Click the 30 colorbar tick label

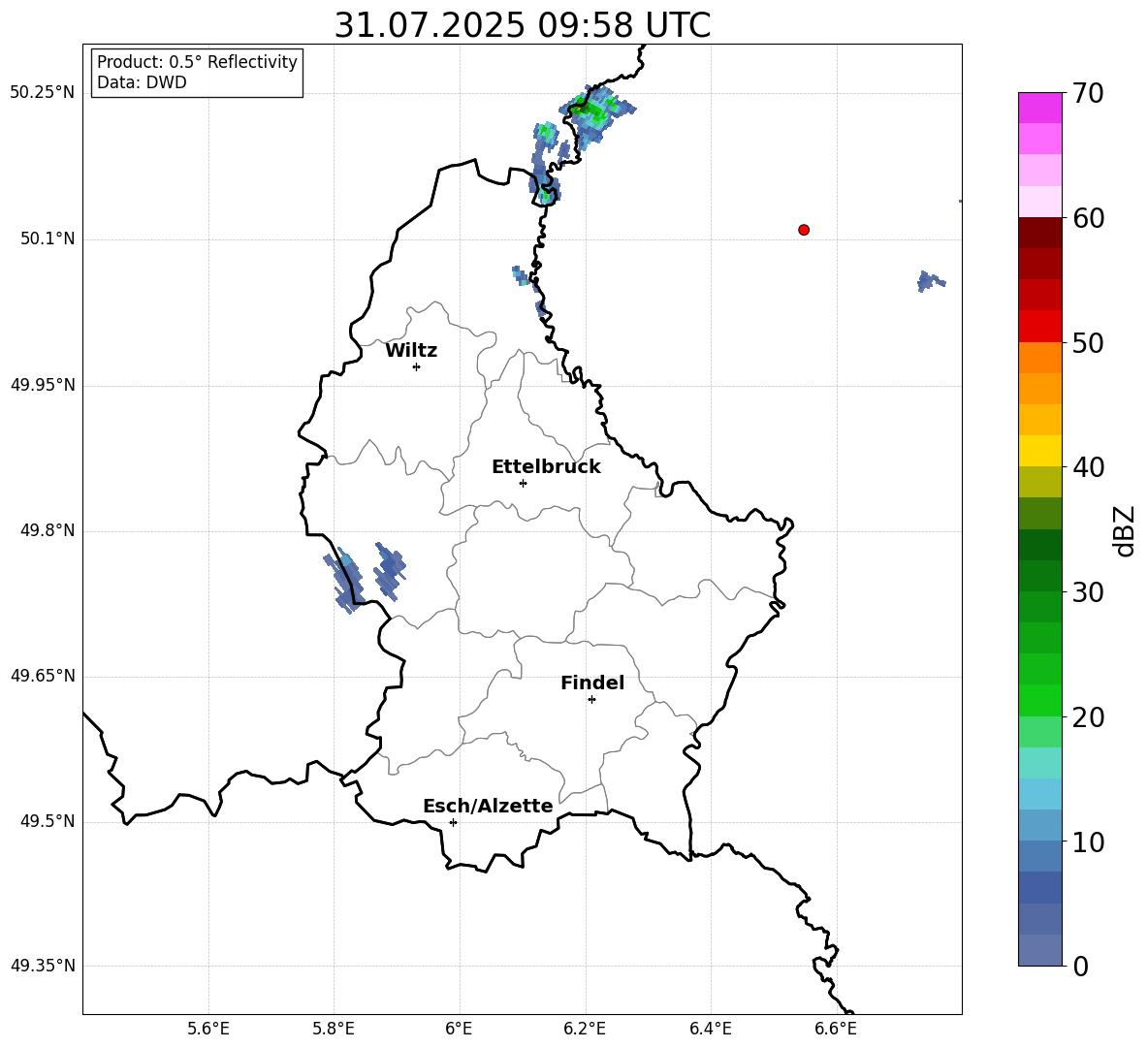tap(1088, 592)
